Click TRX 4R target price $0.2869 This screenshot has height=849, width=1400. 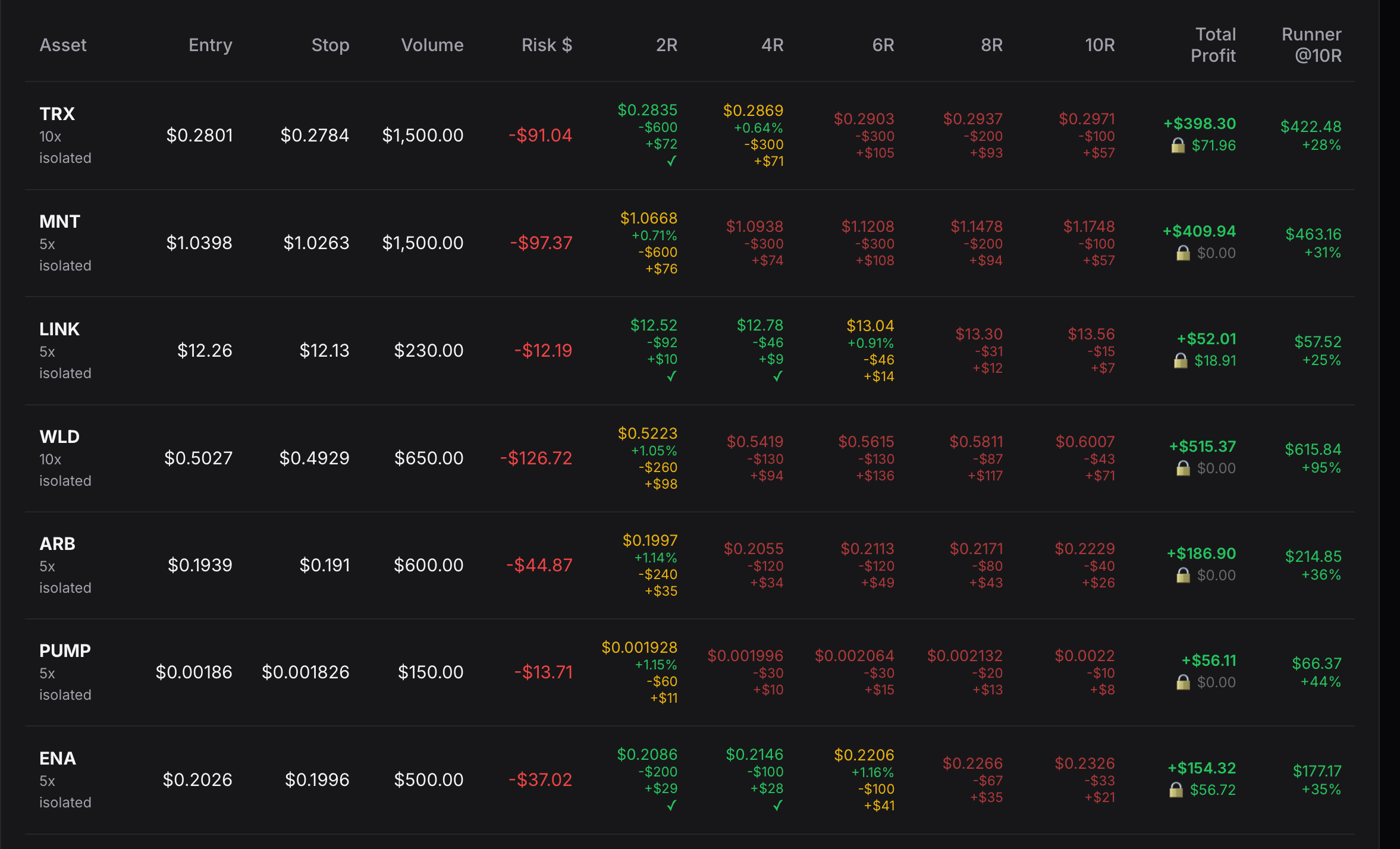[753, 111]
